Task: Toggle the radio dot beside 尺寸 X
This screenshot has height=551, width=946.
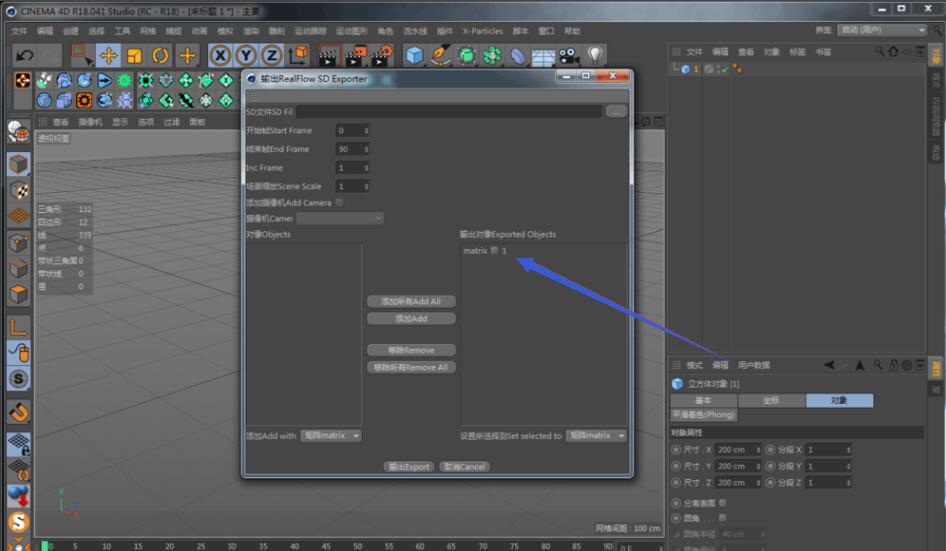Action: [676, 450]
